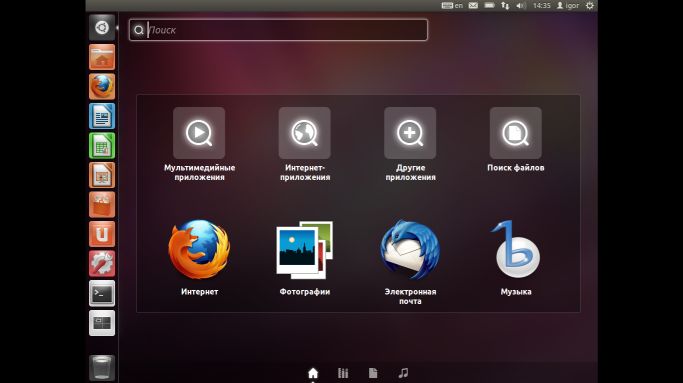The image size is (683, 383).
Task: Switch to the Music lens tab
Action: (x=403, y=373)
